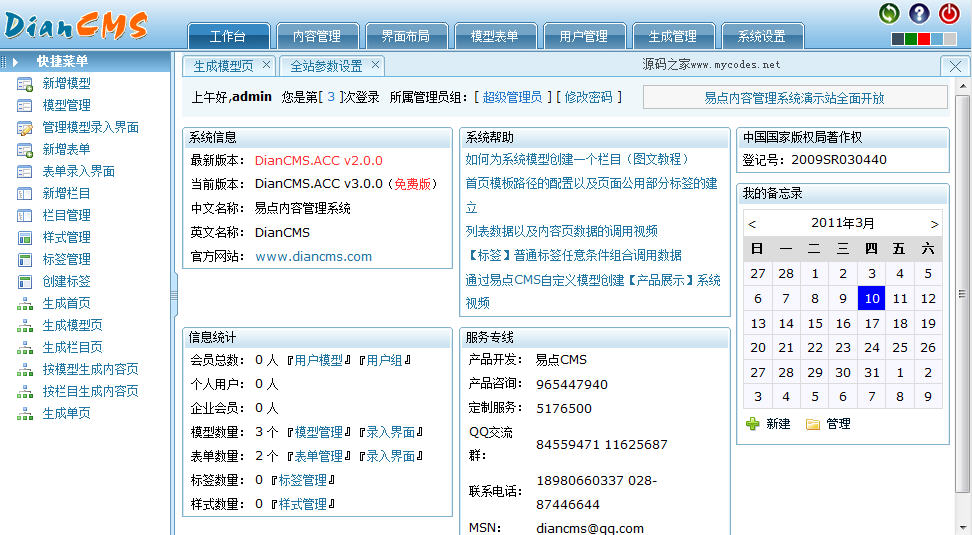Click 模型管理 link in 模型数量 row
The height and width of the screenshot is (535, 972).
coord(319,432)
